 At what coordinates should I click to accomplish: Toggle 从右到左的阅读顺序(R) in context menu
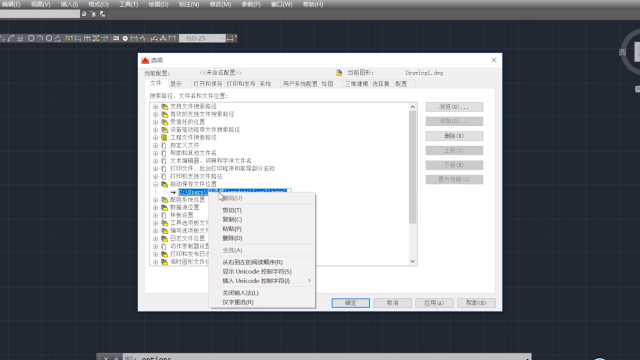click(262, 262)
